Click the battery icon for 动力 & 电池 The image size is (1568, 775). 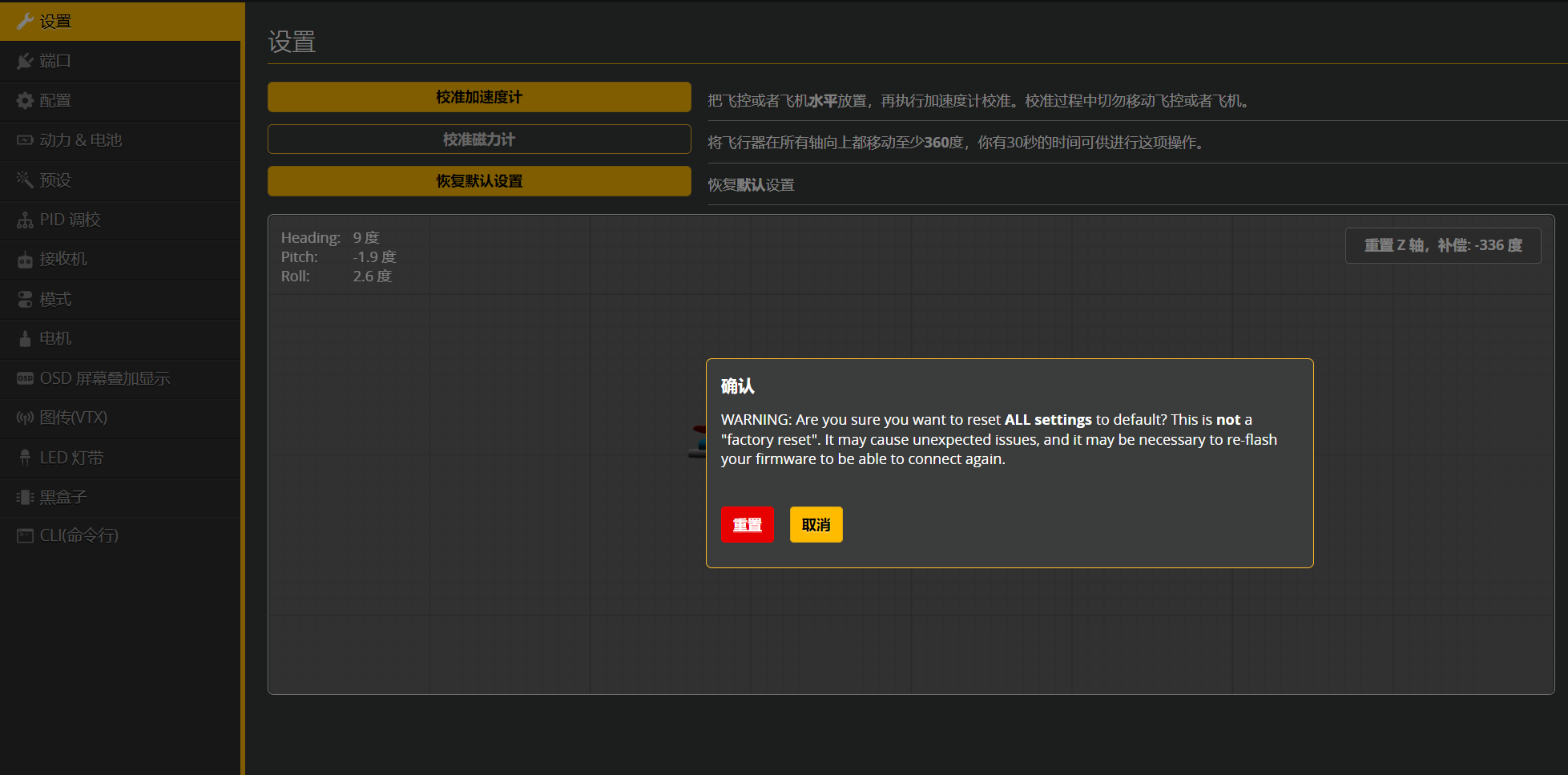[x=25, y=140]
